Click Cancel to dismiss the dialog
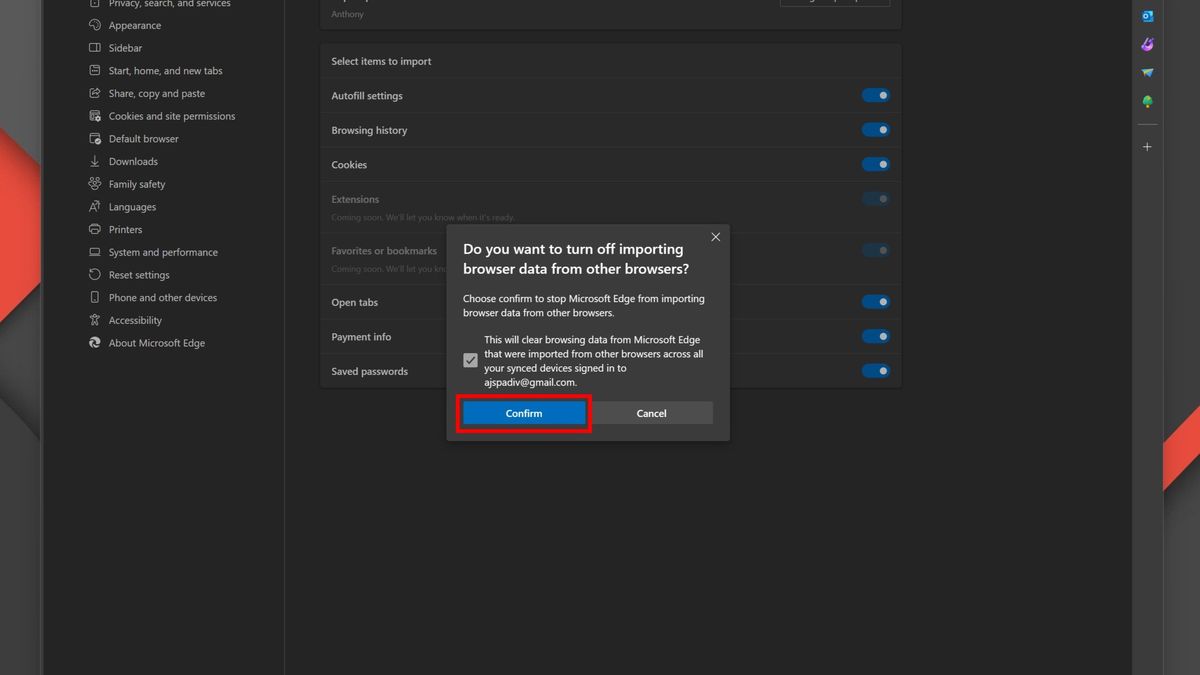 pos(651,412)
